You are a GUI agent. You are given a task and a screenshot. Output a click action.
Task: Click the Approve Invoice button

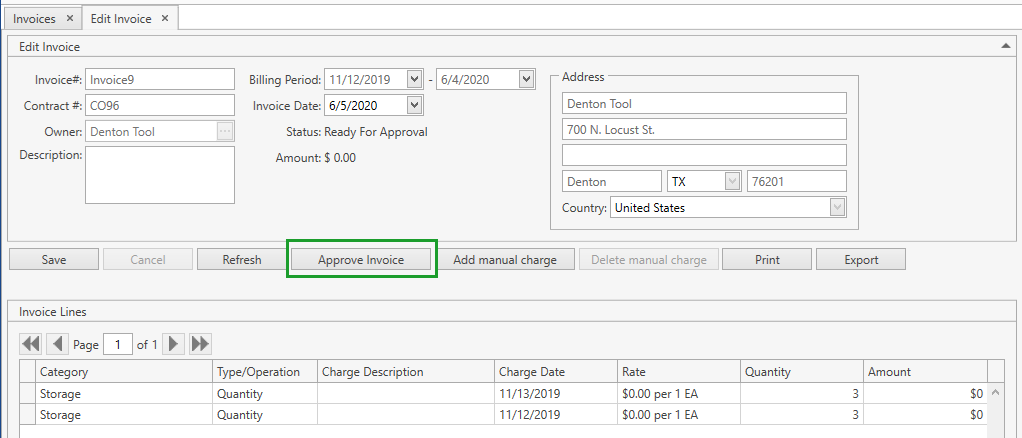(361, 260)
